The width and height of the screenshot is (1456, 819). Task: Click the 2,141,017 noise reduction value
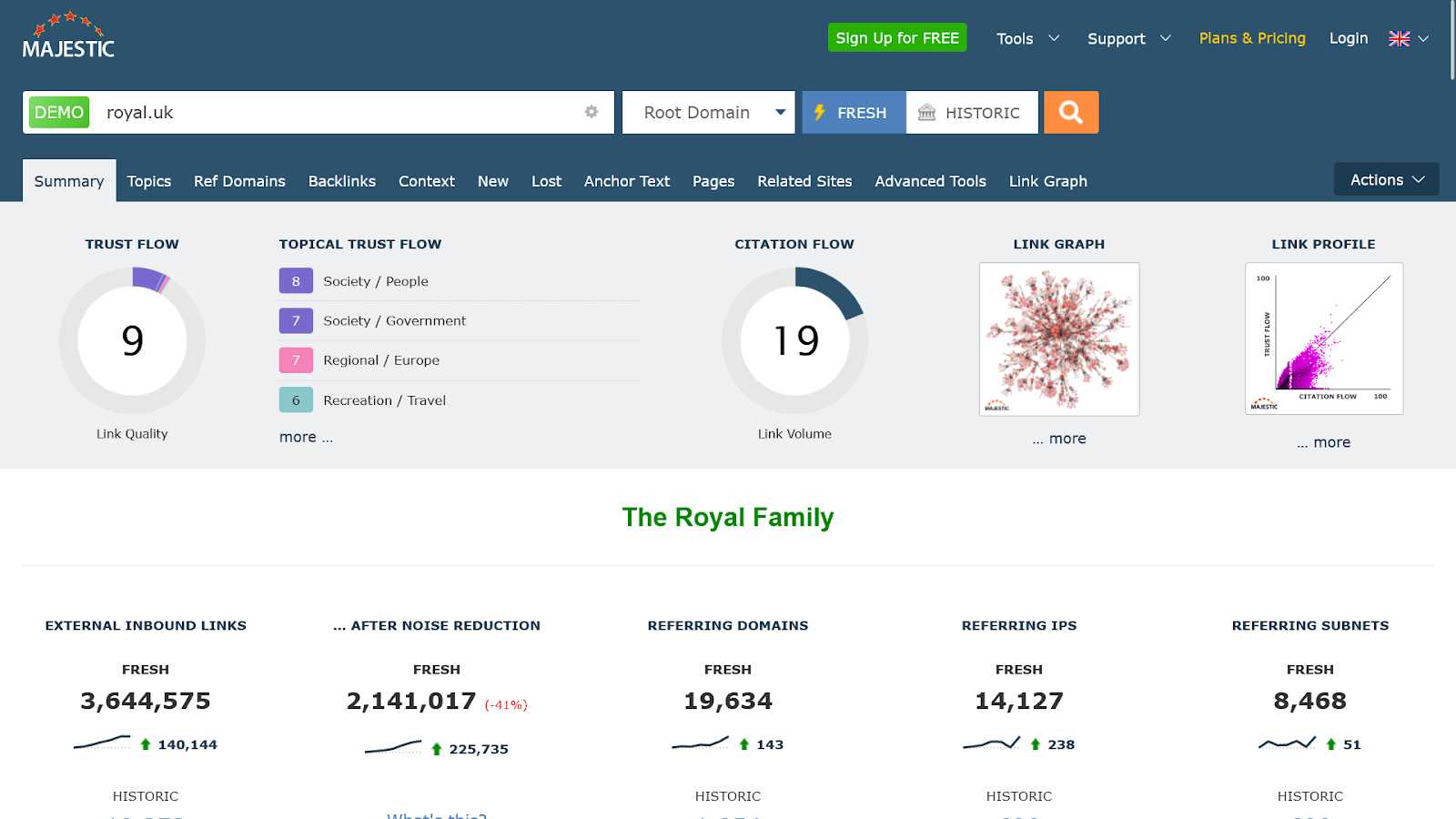click(411, 701)
